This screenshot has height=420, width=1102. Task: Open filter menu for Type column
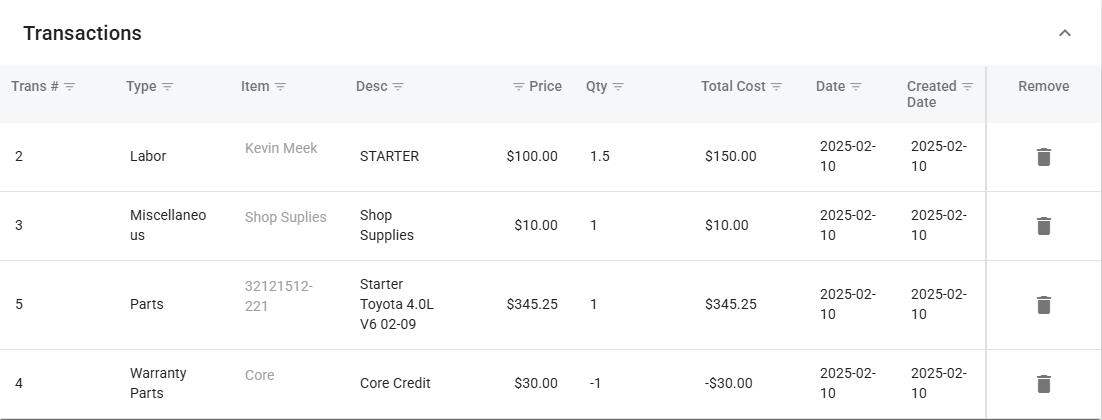(x=167, y=87)
